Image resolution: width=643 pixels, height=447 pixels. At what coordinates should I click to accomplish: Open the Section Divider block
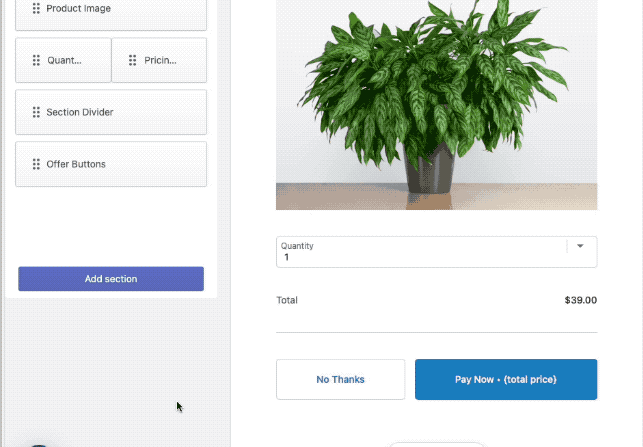point(111,112)
